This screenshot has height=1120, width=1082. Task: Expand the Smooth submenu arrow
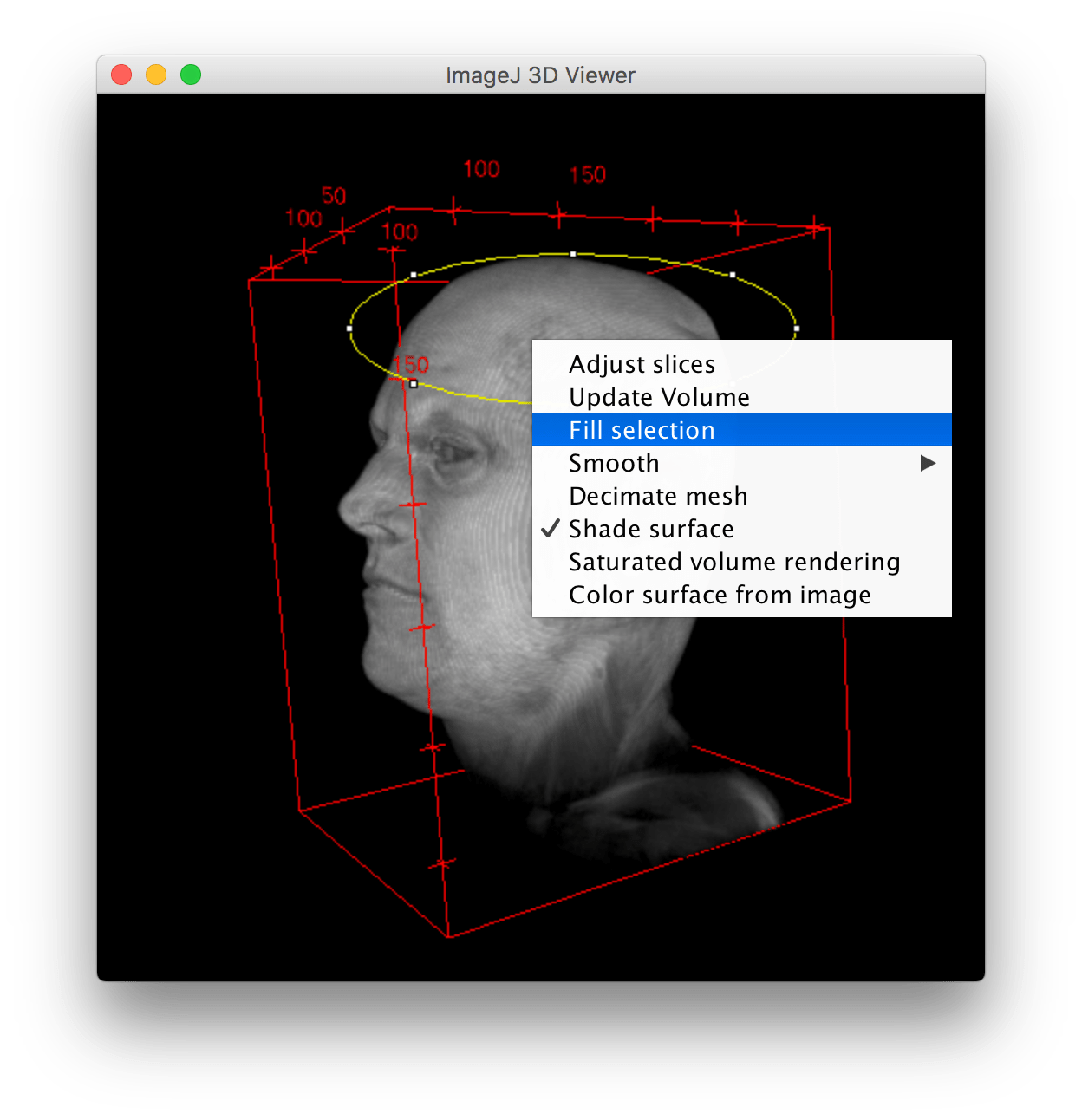click(928, 463)
